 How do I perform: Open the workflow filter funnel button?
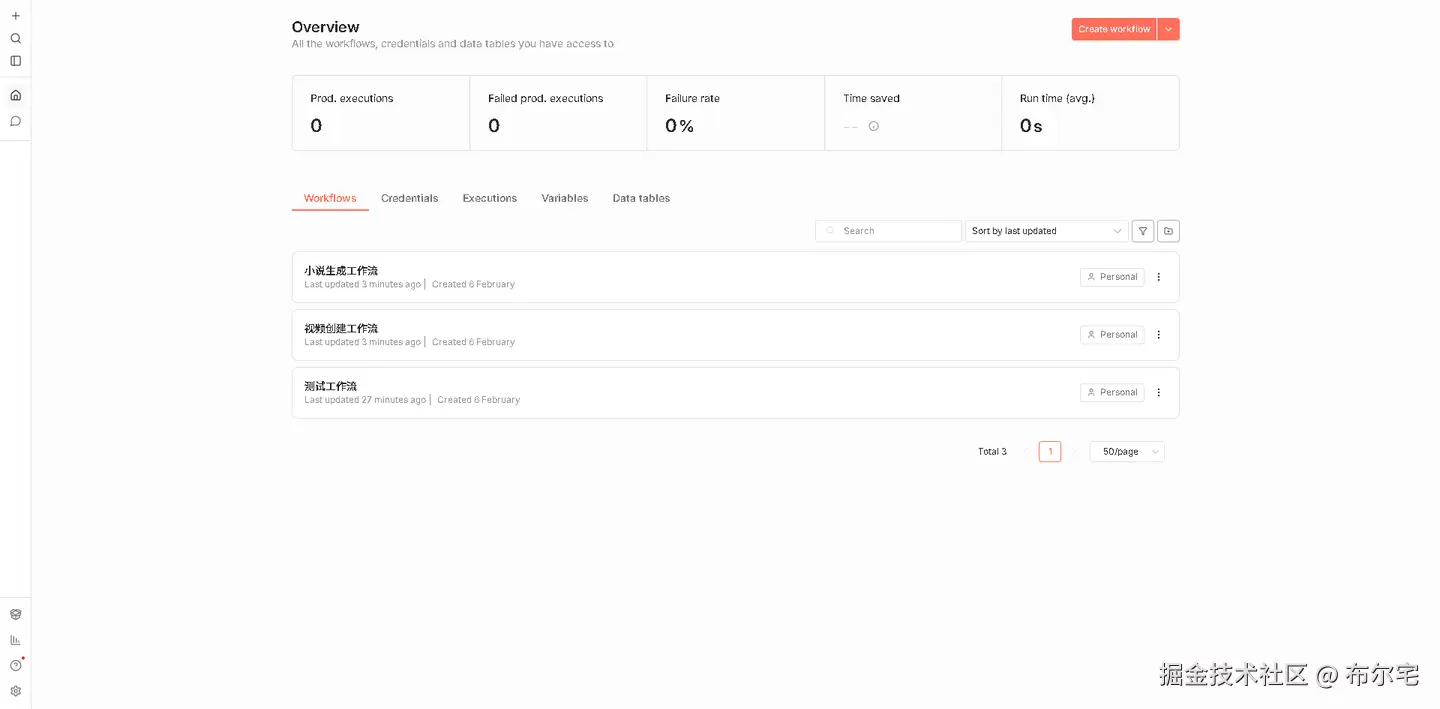pyautogui.click(x=1143, y=231)
